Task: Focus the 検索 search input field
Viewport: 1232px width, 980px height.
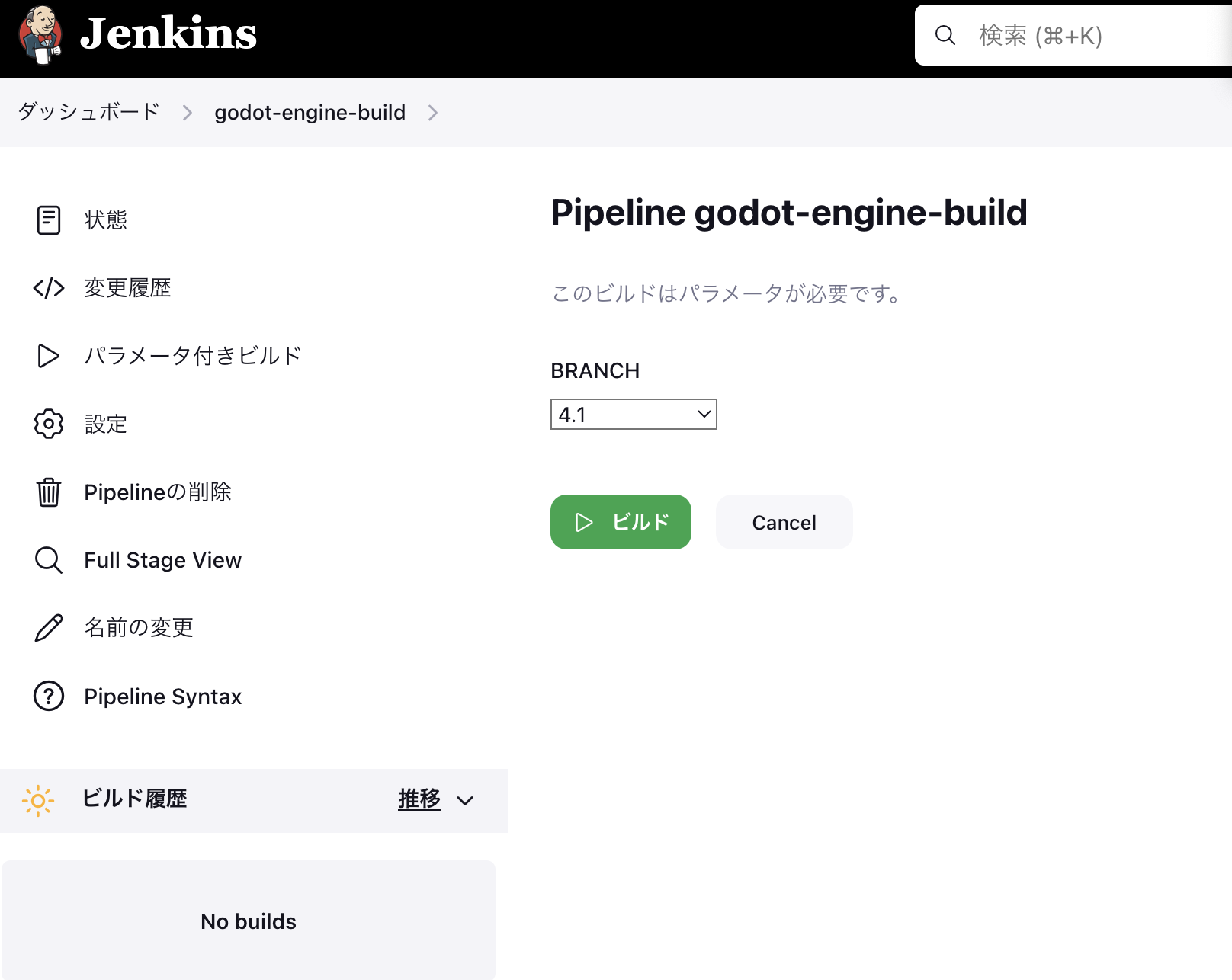Action: point(1073,35)
